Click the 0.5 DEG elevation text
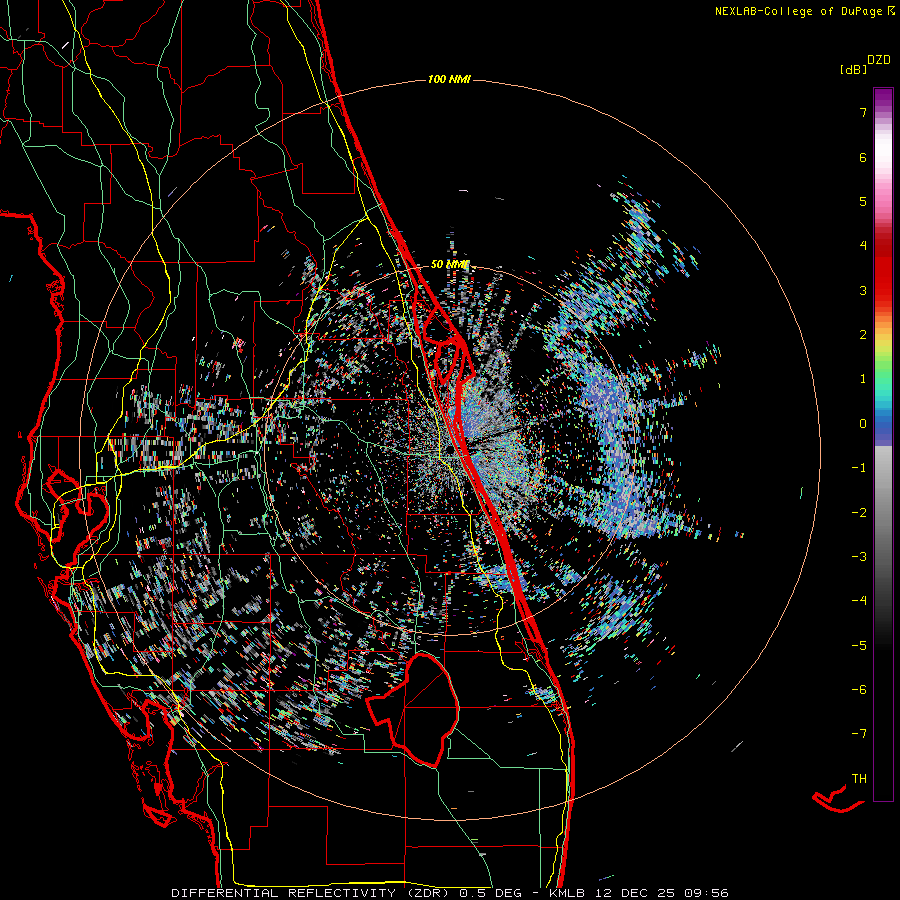Screen dimensions: 900x900 [x=491, y=893]
